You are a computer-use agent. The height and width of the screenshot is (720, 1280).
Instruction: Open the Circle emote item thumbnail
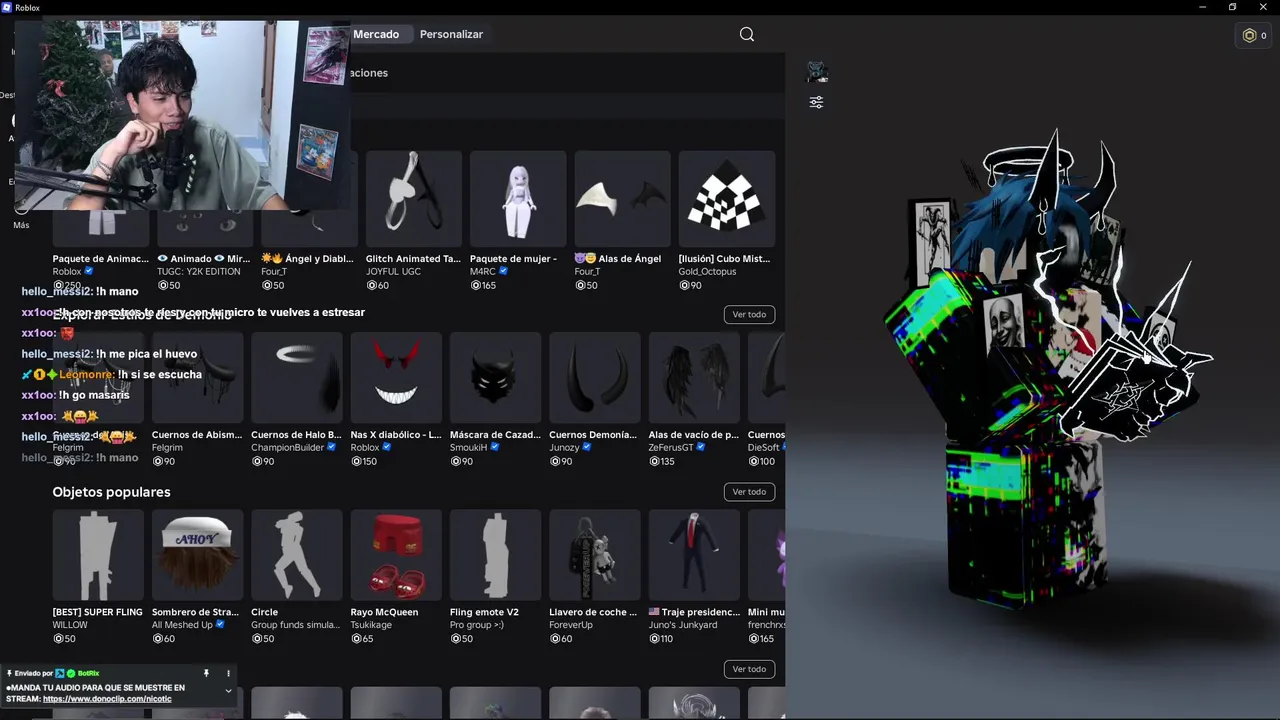click(296, 555)
